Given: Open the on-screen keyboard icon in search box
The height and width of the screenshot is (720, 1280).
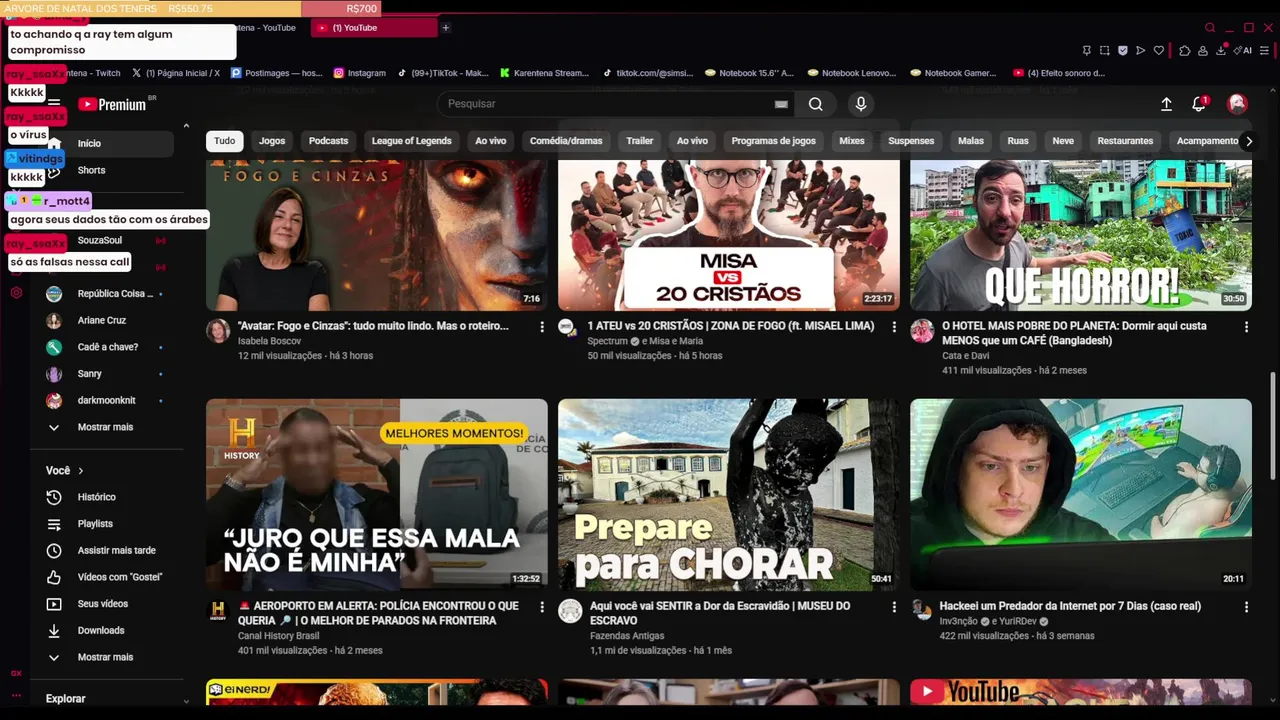Looking at the screenshot, I should click(781, 104).
